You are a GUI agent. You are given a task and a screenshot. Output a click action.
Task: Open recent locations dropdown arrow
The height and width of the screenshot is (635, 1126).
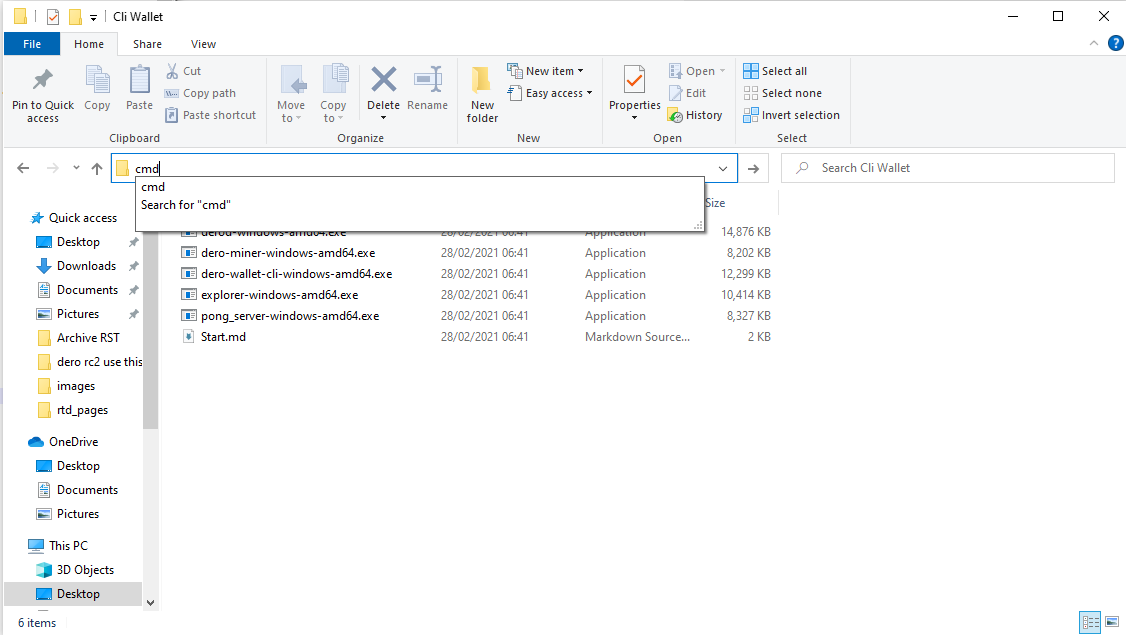coord(76,168)
